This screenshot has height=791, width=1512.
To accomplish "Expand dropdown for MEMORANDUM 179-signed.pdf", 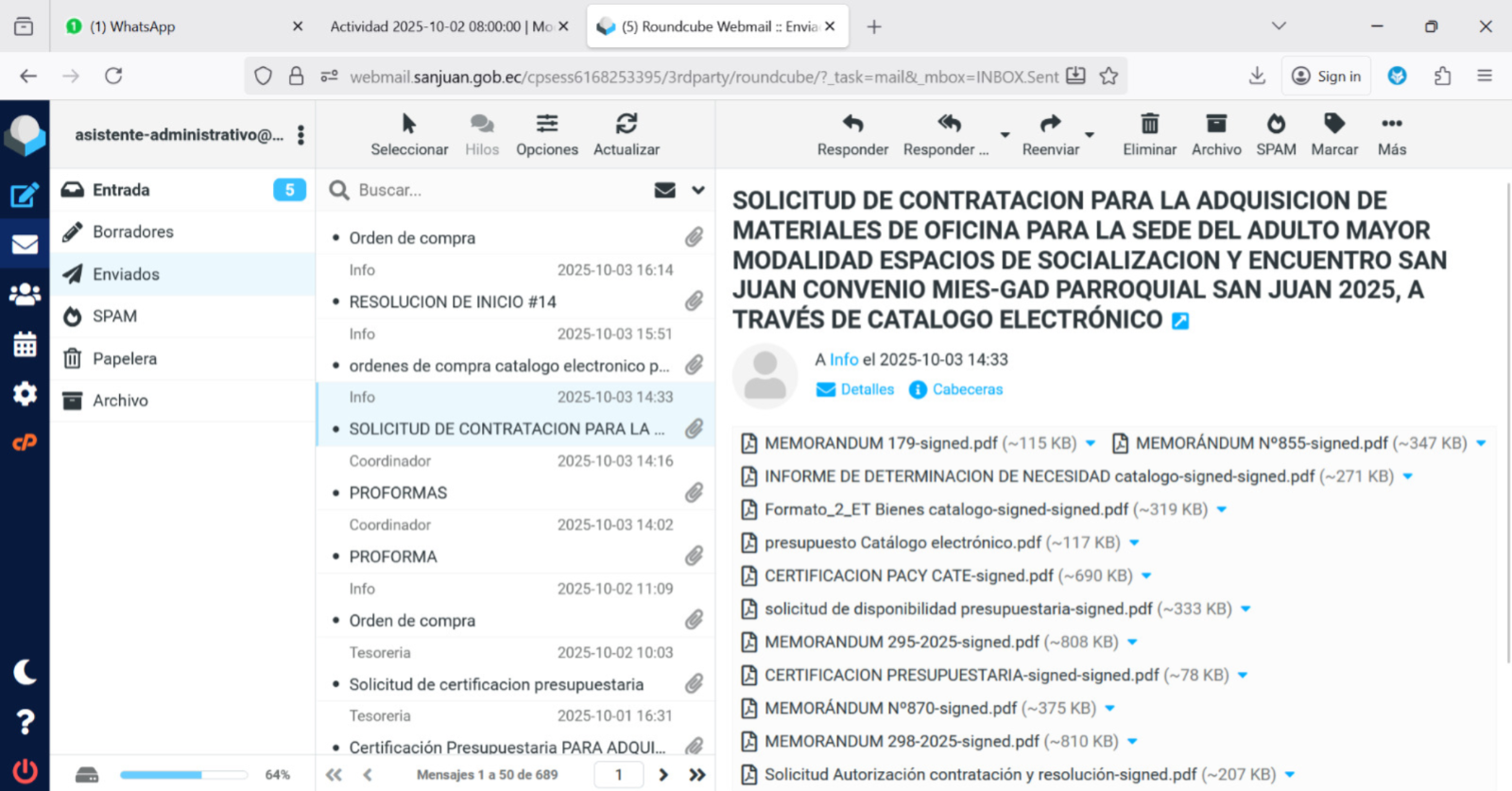I will tap(1091, 443).
